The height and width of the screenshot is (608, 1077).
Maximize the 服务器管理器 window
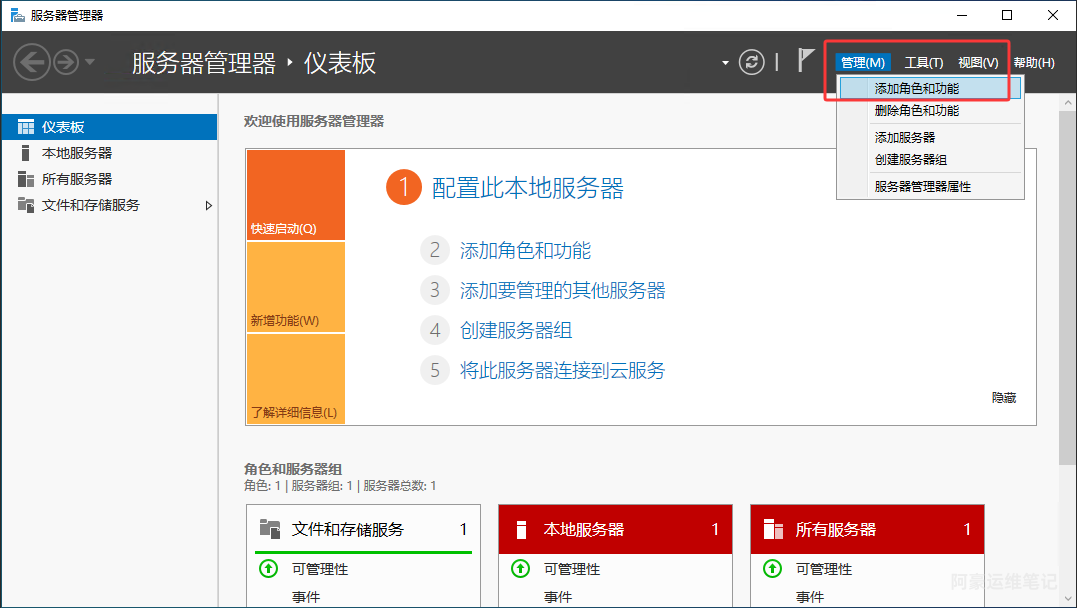1007,15
